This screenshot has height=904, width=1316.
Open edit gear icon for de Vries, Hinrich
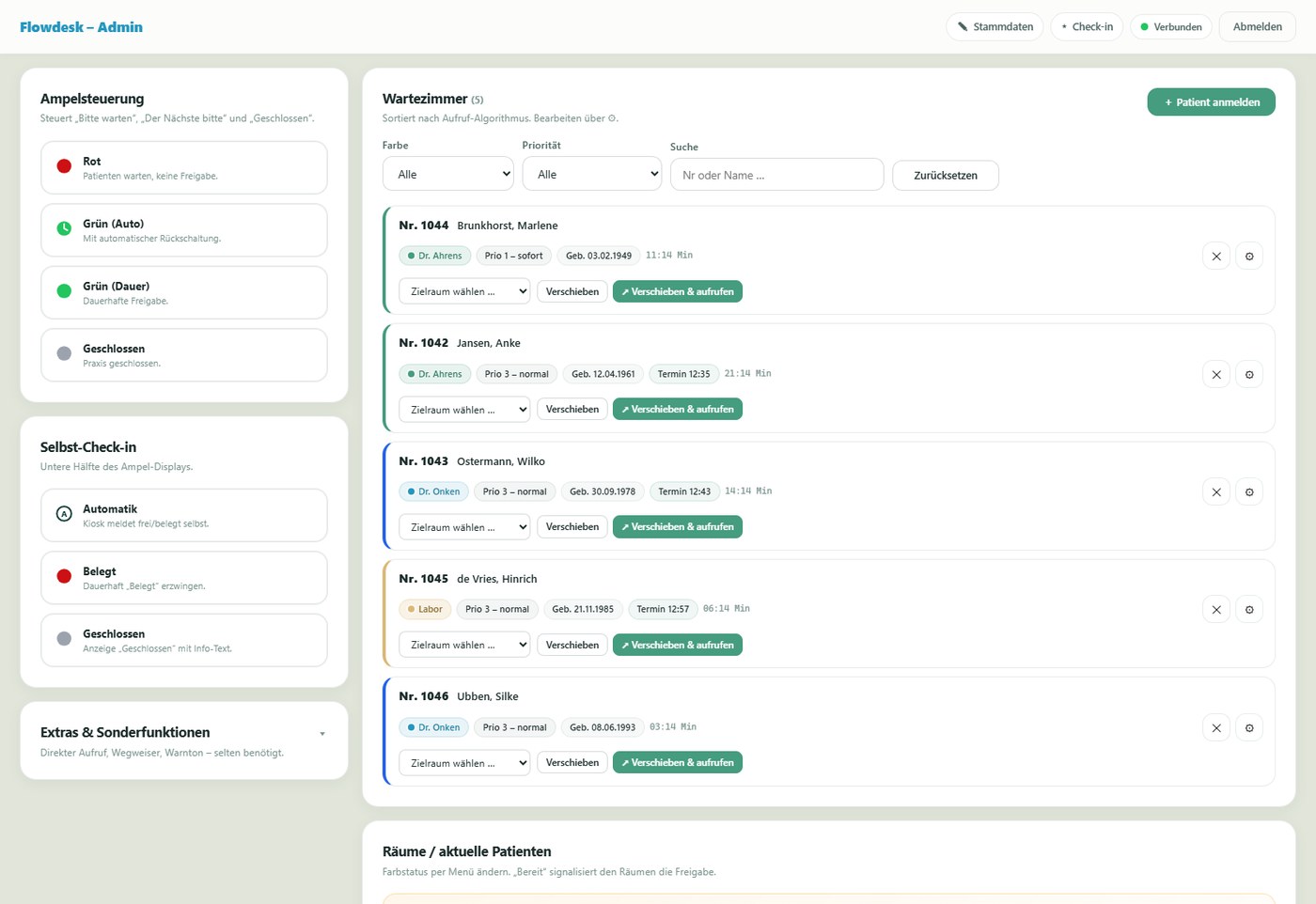tap(1249, 610)
